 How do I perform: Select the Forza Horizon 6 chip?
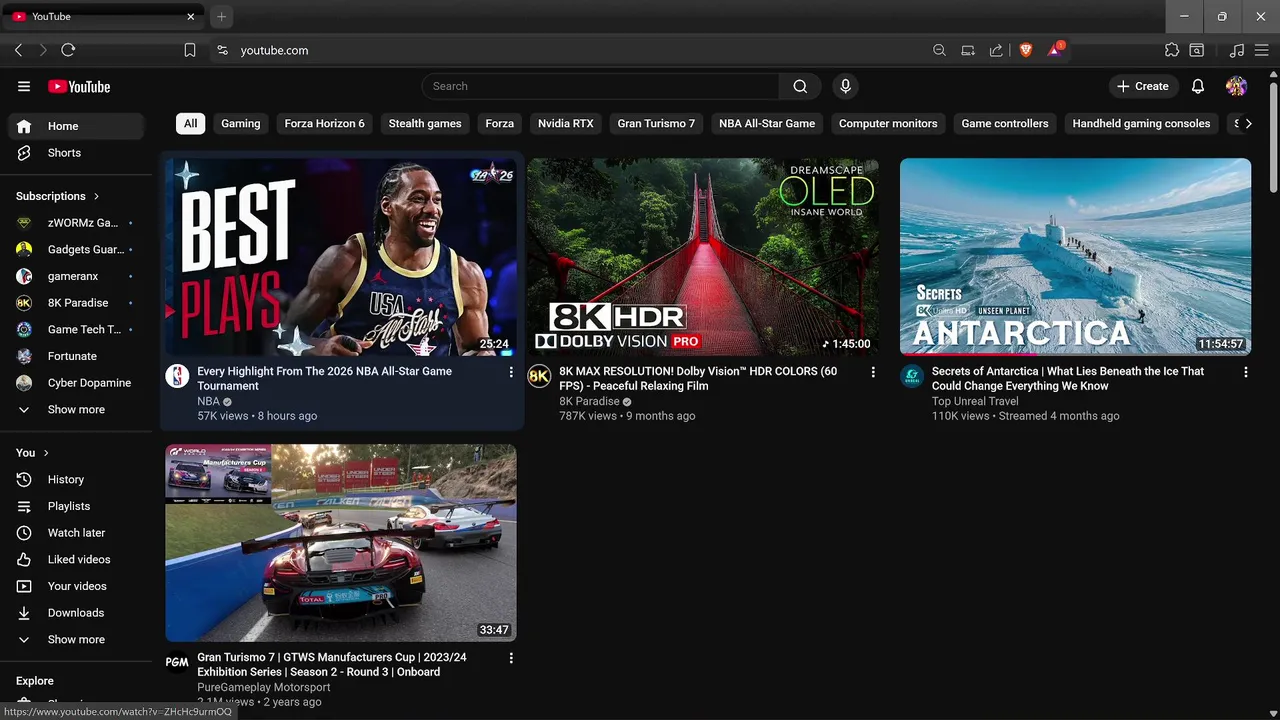coord(325,124)
